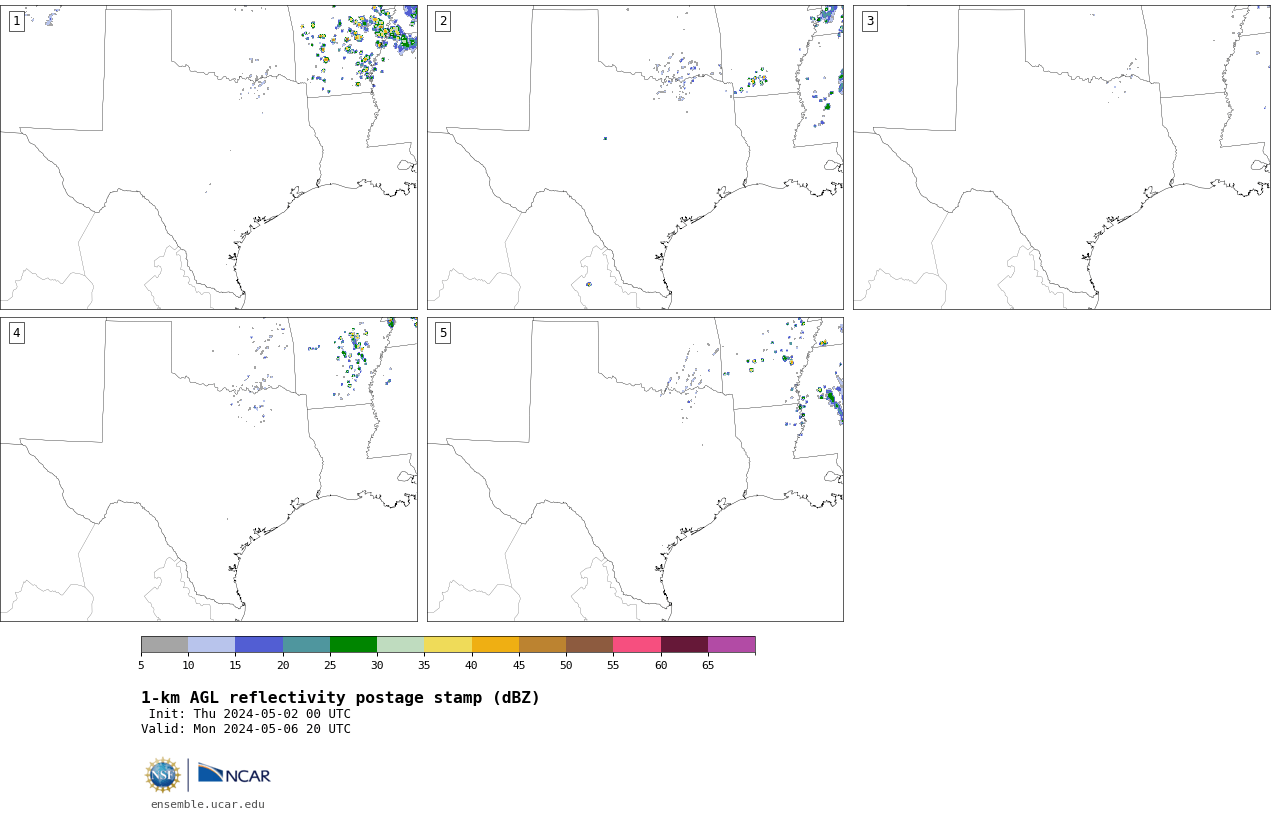This screenshot has width=1280, height=815.
Task: Click the colorbar tick label 65
Action: pos(708,665)
